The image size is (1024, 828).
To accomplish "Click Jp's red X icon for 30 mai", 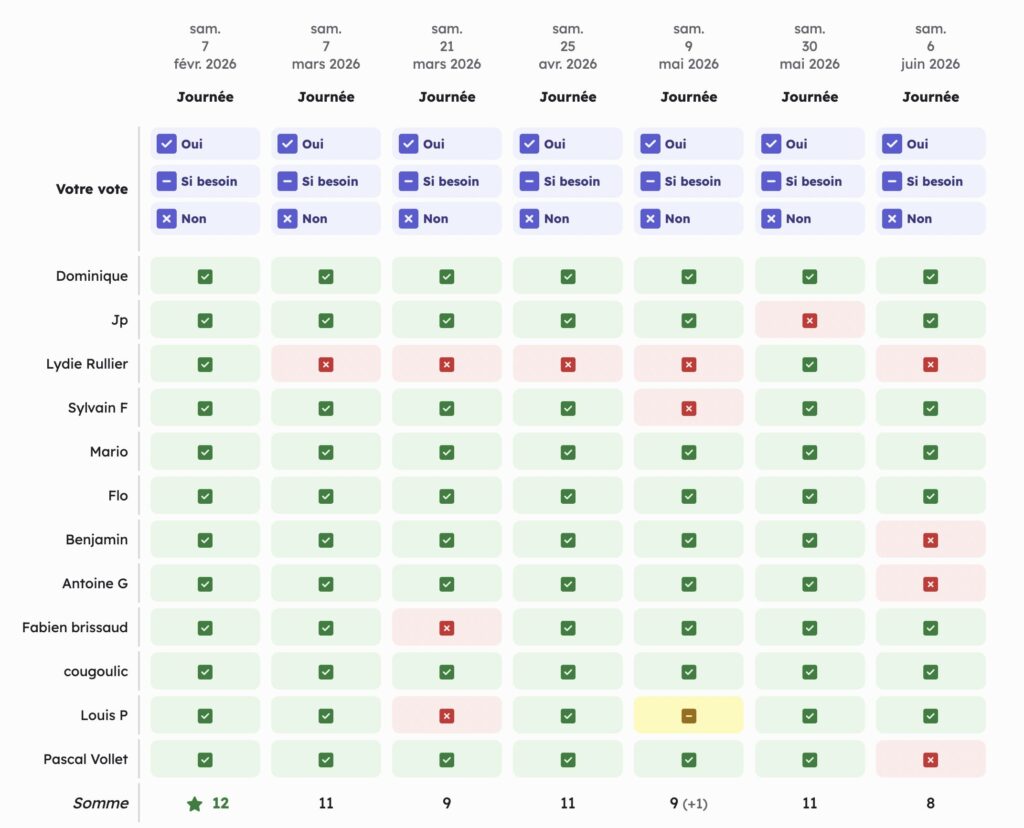I will (x=810, y=321).
